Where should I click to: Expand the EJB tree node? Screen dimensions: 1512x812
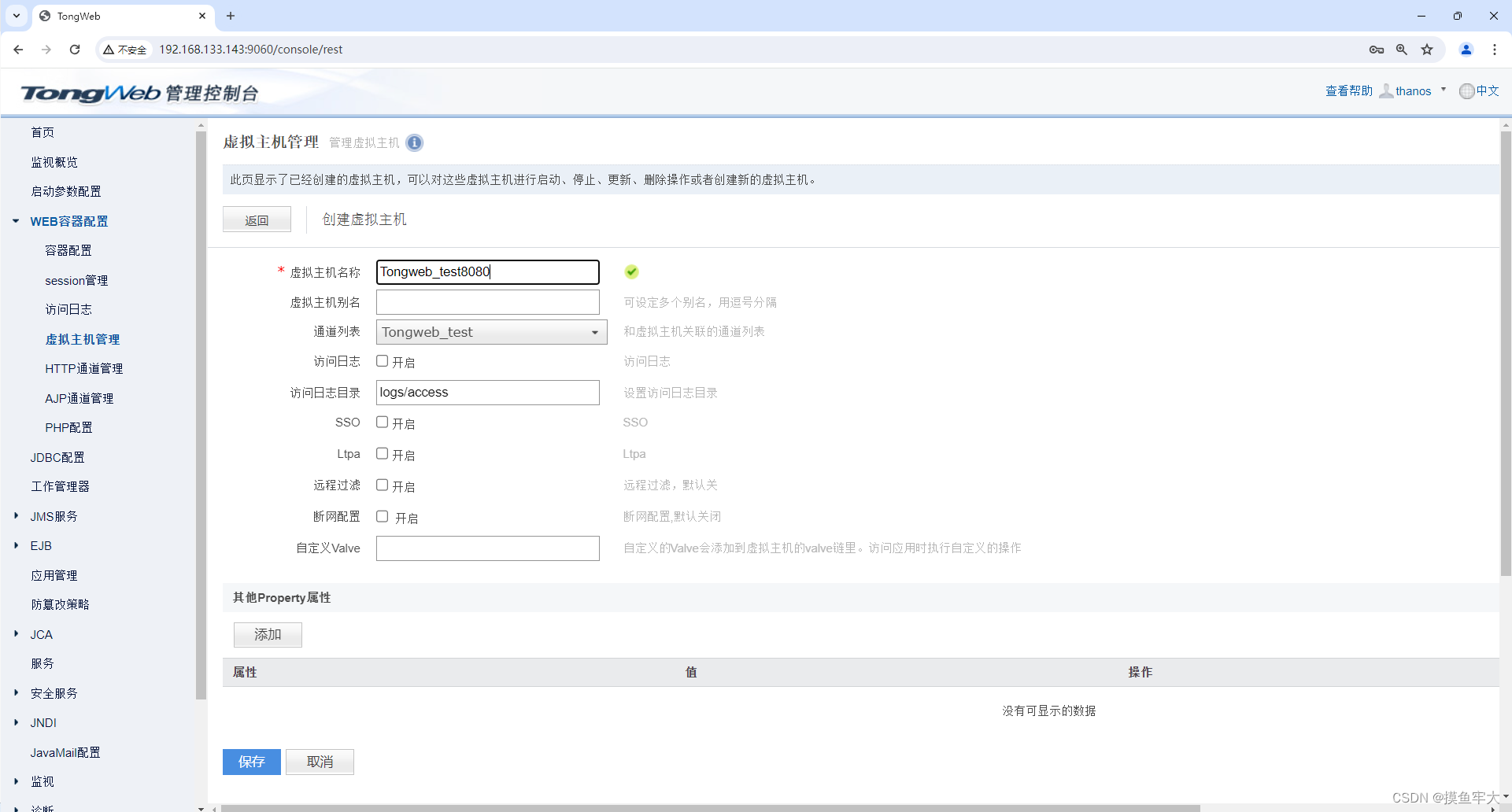[x=16, y=545]
